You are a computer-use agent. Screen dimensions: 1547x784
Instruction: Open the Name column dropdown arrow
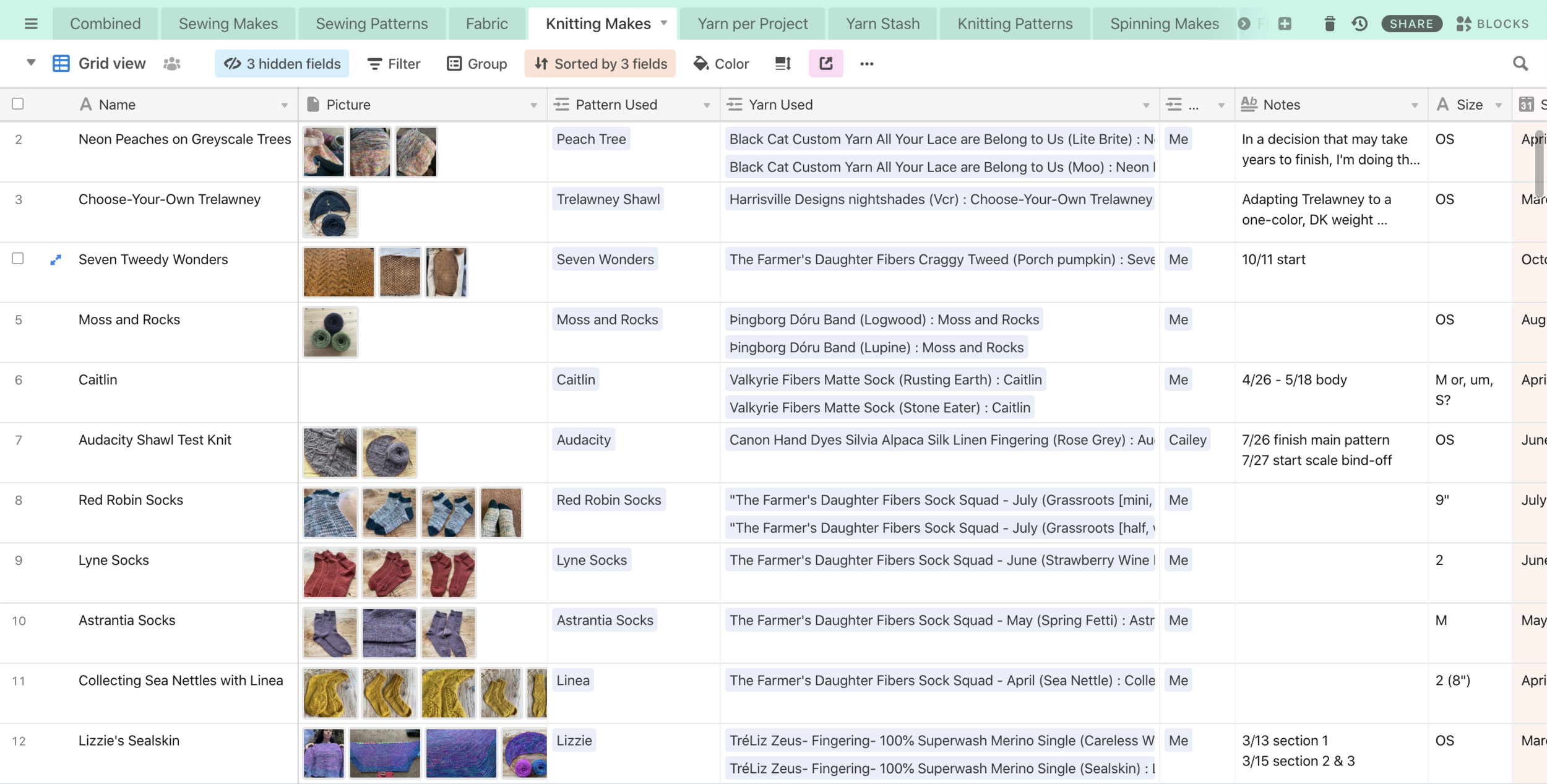(285, 105)
